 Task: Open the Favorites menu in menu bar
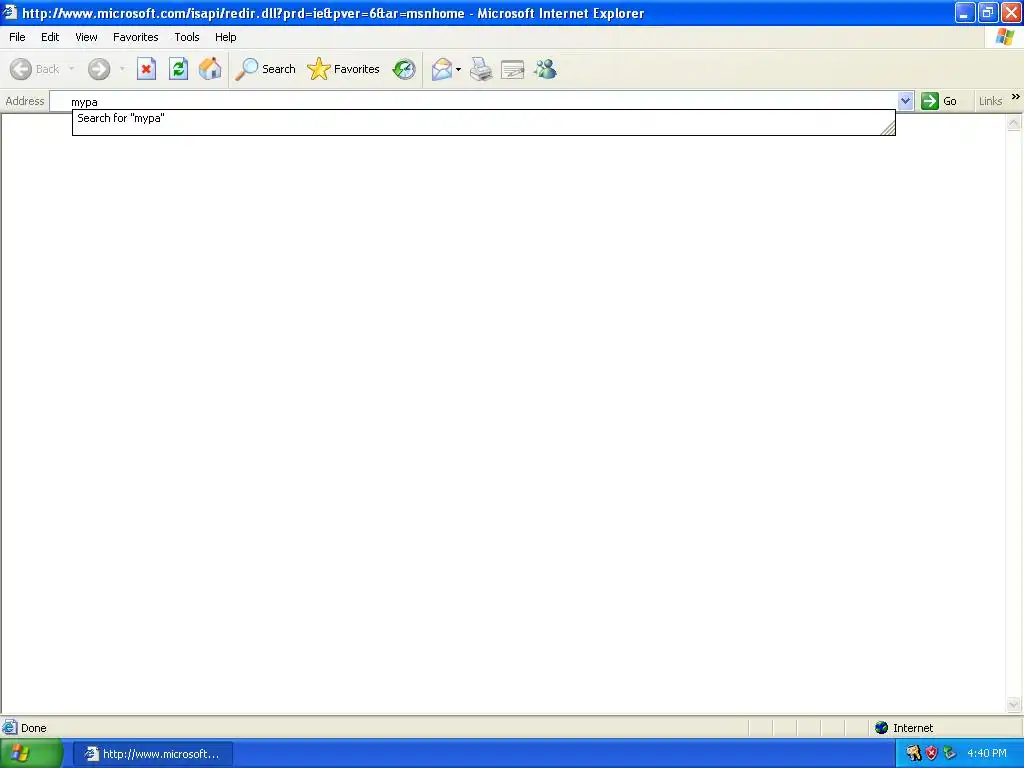[x=136, y=37]
